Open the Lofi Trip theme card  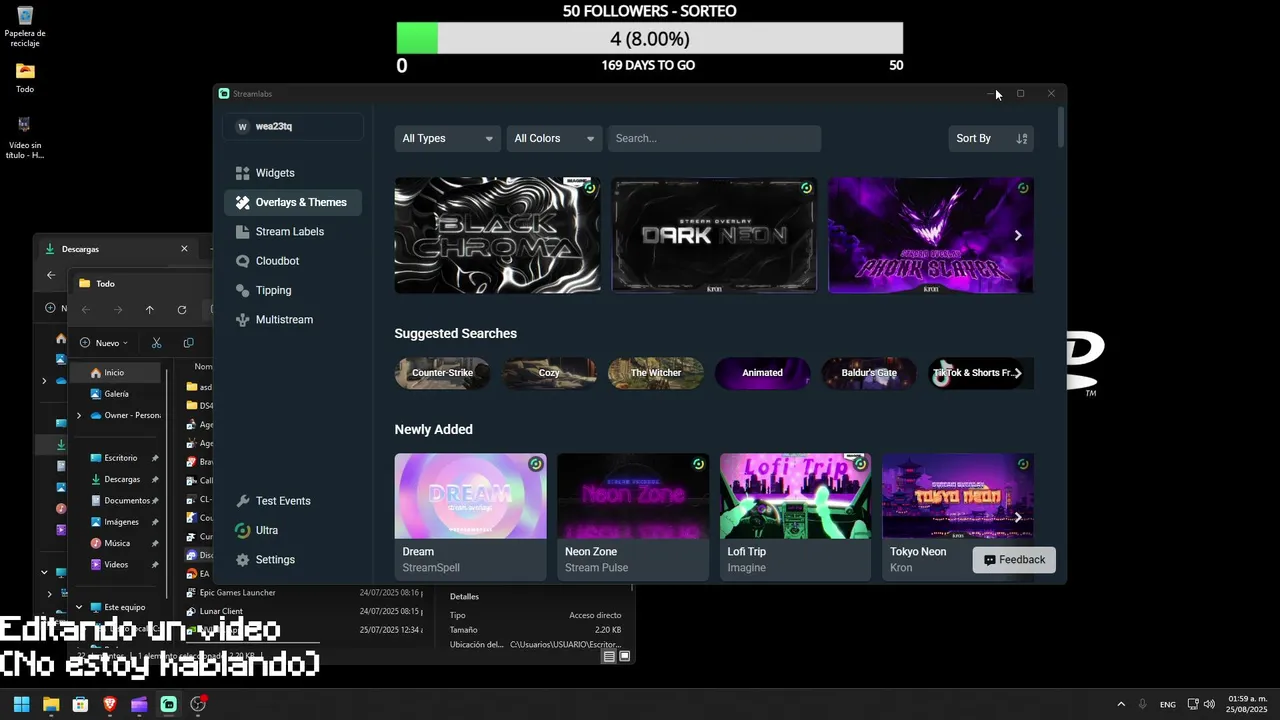point(795,517)
